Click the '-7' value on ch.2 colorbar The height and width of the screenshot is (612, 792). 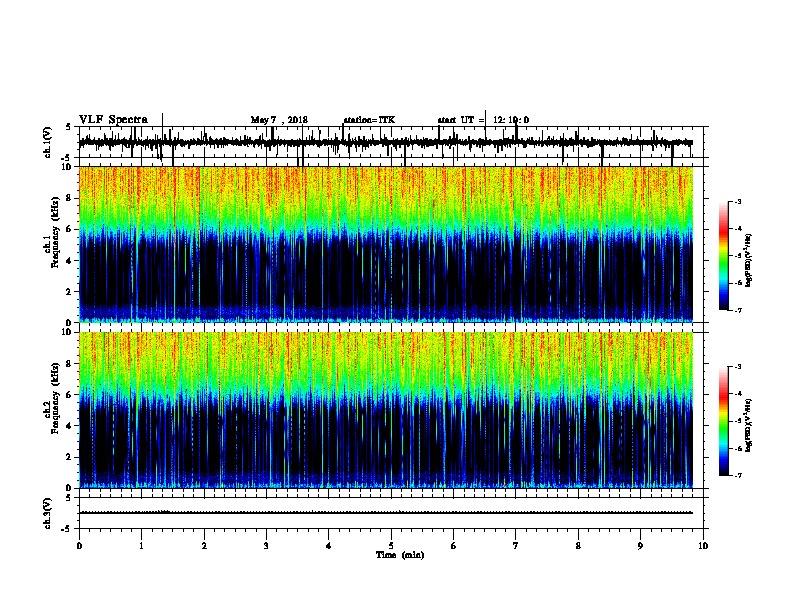(737, 475)
